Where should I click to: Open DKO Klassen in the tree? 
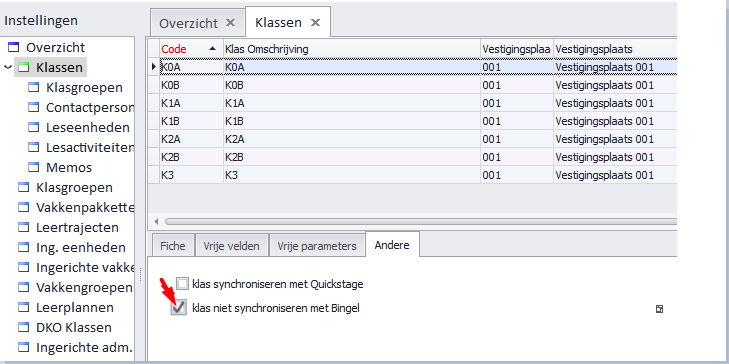point(73,327)
